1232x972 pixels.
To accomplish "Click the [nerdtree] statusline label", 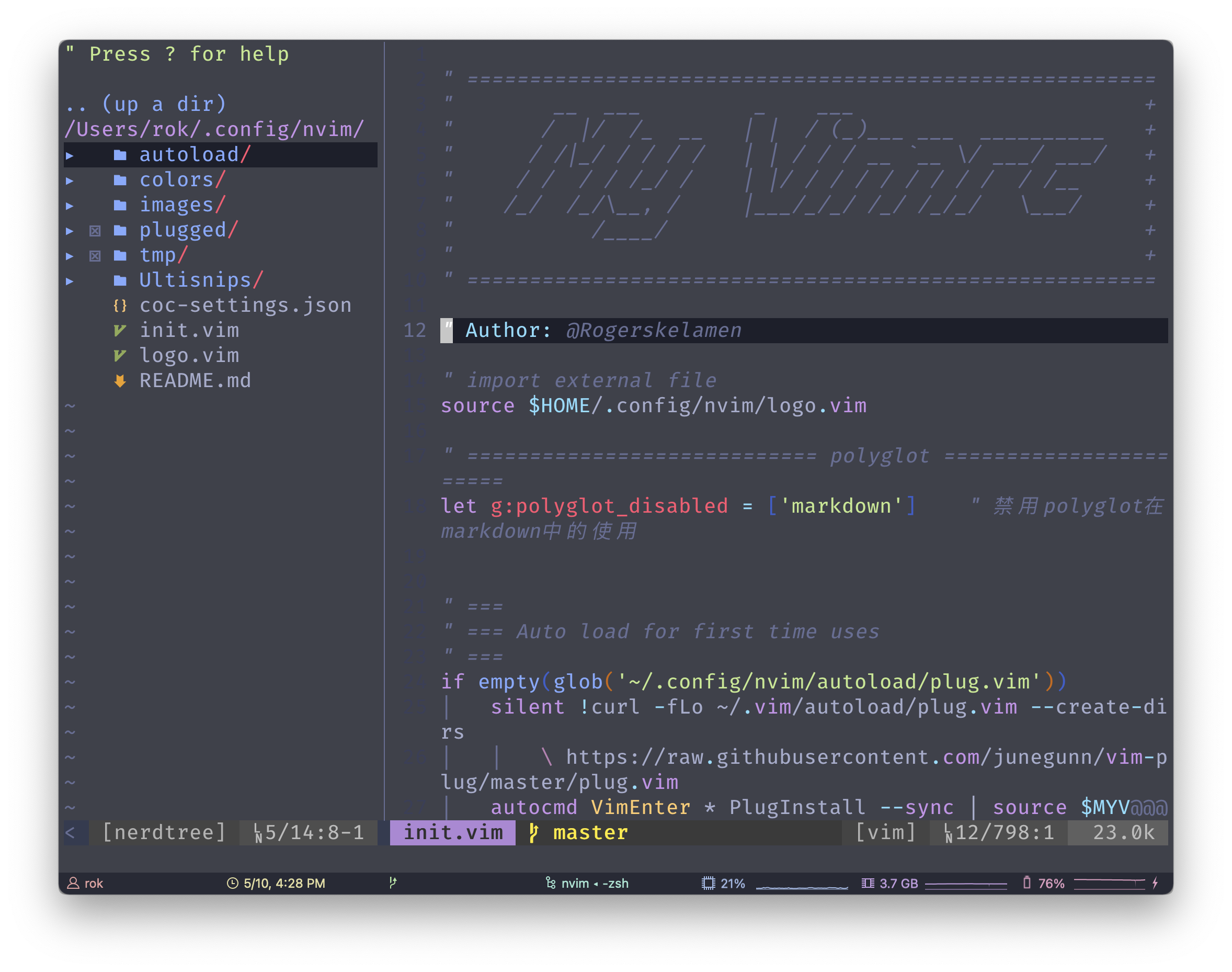I will coord(164,832).
